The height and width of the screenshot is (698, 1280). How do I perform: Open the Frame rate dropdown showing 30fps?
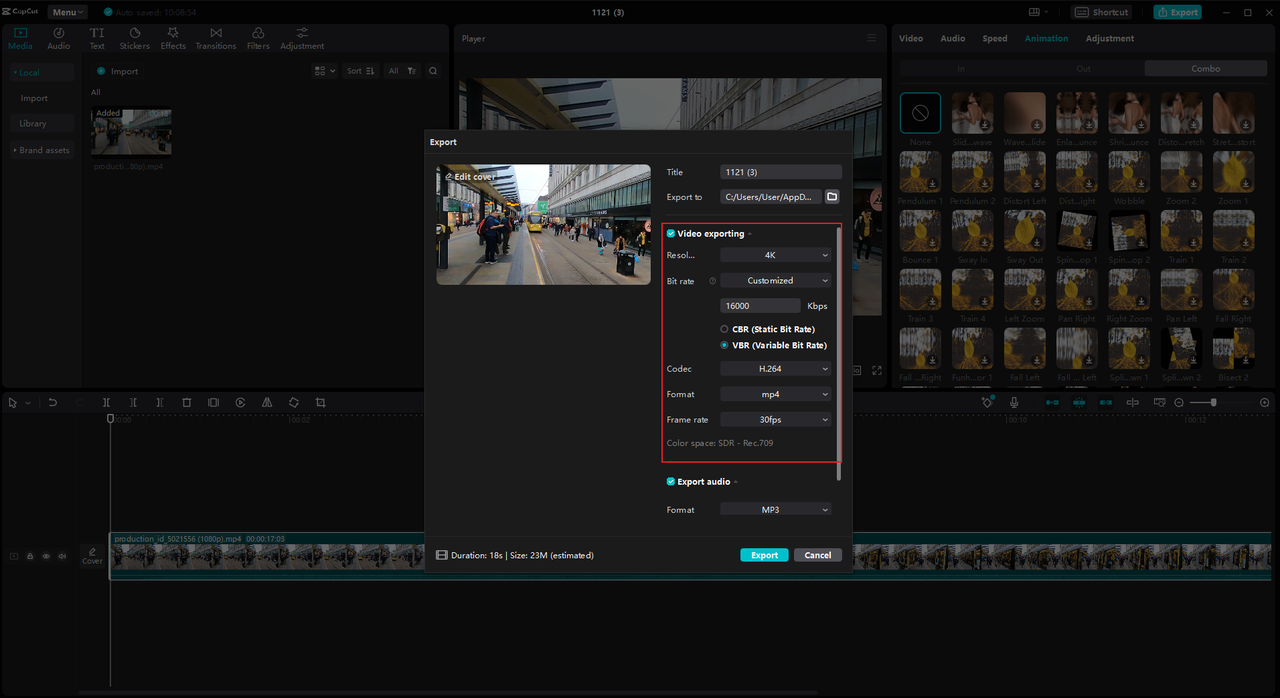click(x=776, y=420)
